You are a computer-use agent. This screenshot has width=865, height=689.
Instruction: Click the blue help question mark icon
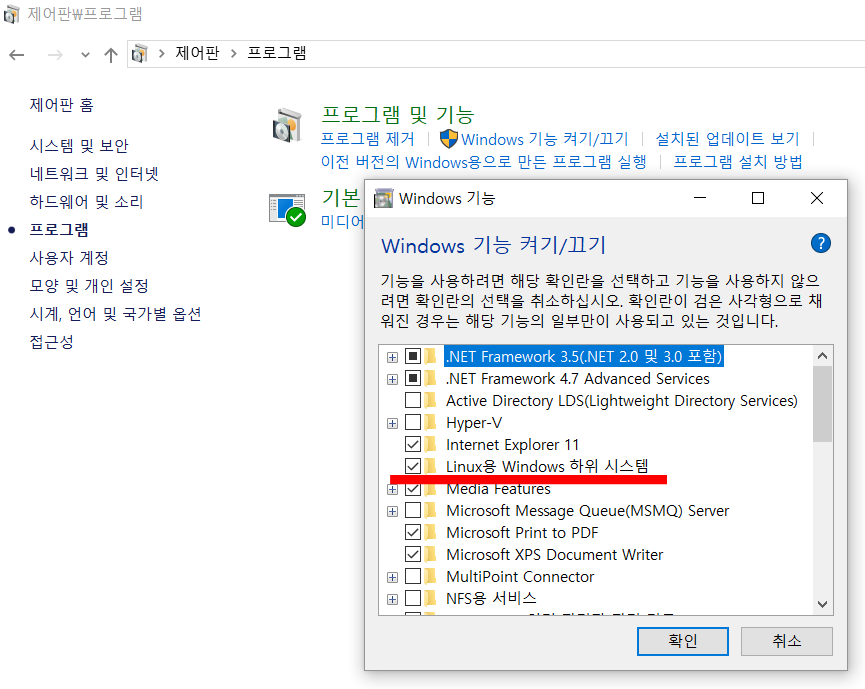tap(821, 243)
